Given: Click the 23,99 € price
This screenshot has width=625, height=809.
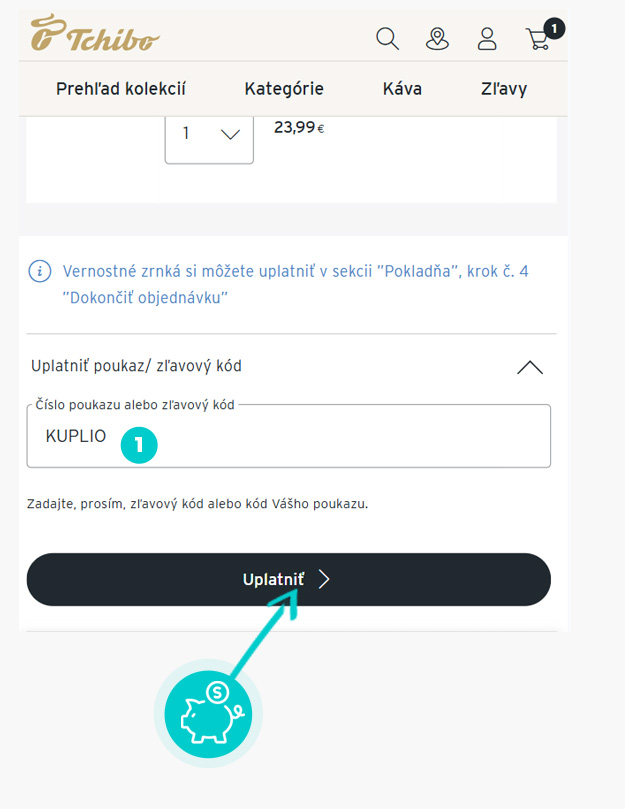Looking at the screenshot, I should pos(299,127).
